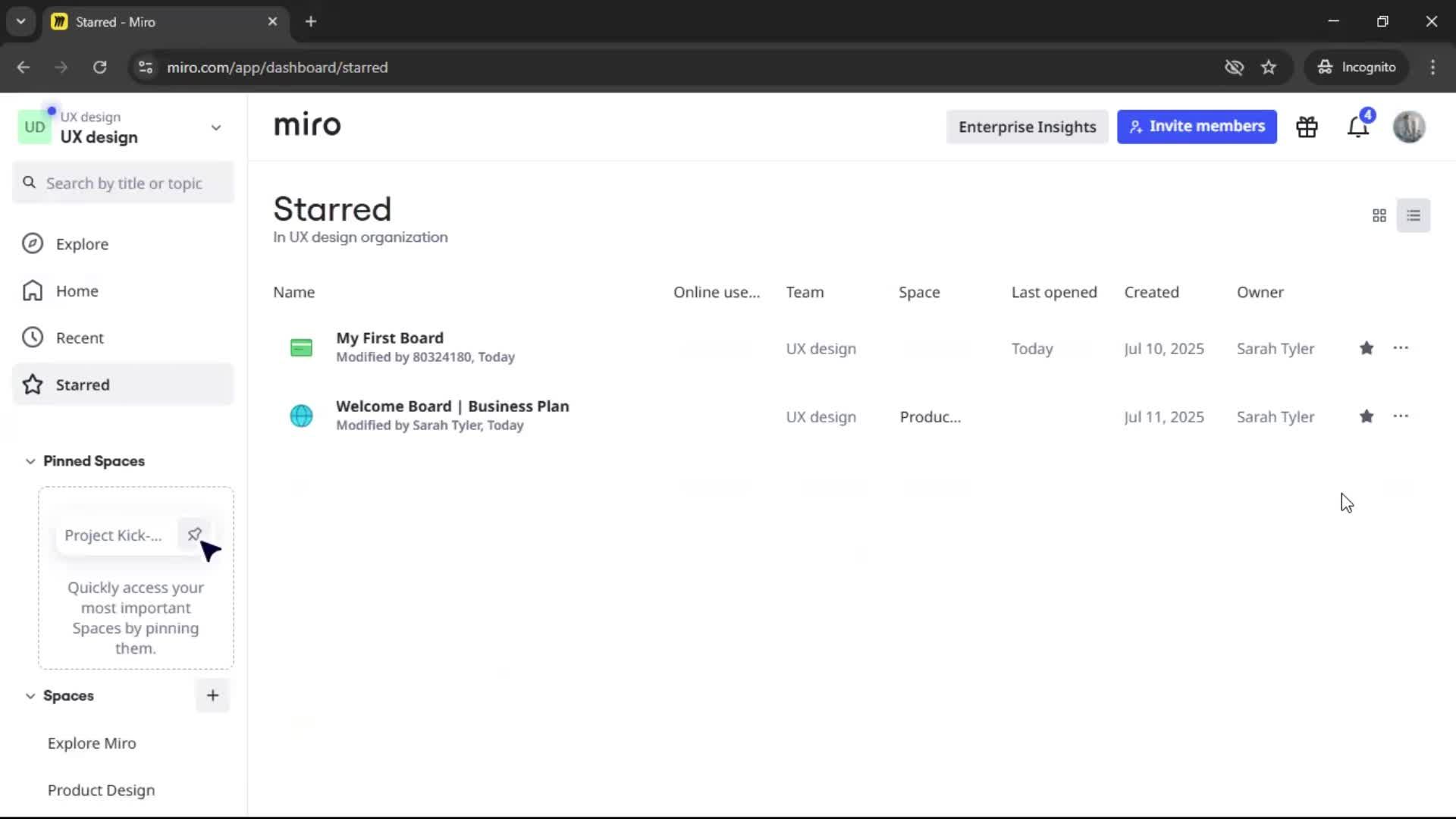Screen dimensions: 1456x819
Task: Click the site information icon in address bar
Action: point(145,67)
